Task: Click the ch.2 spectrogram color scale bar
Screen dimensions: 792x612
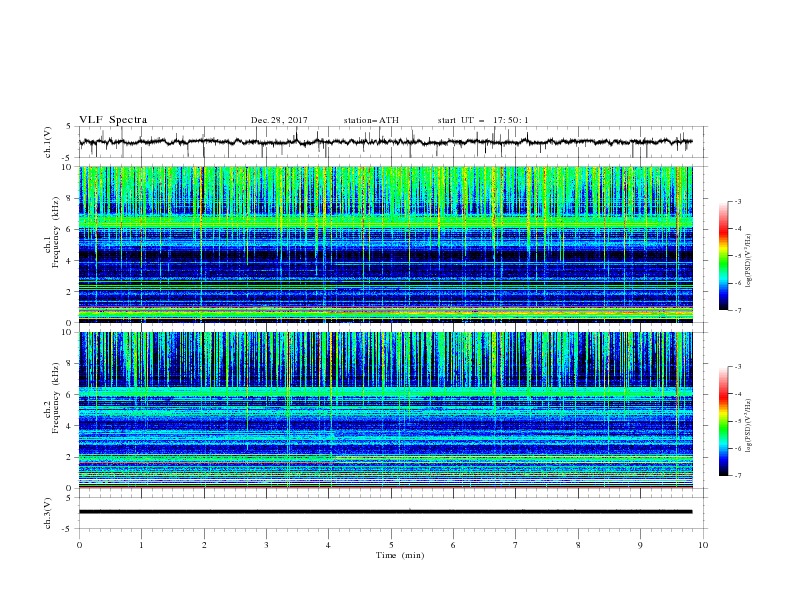Action: pyautogui.click(x=724, y=421)
